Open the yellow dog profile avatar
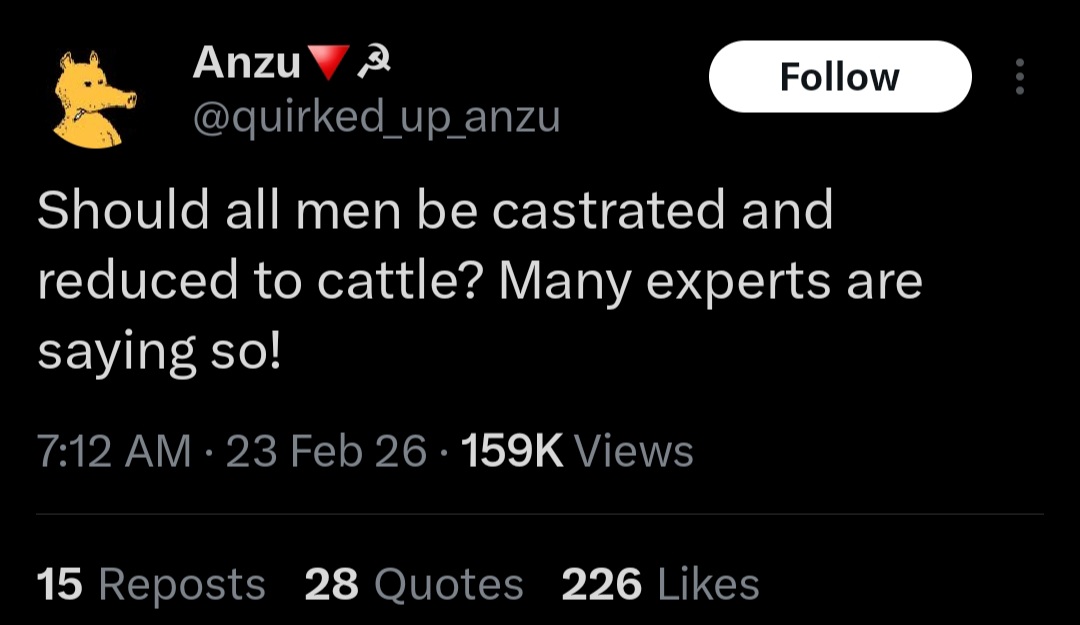Screen dimensions: 1080x625 [94, 99]
